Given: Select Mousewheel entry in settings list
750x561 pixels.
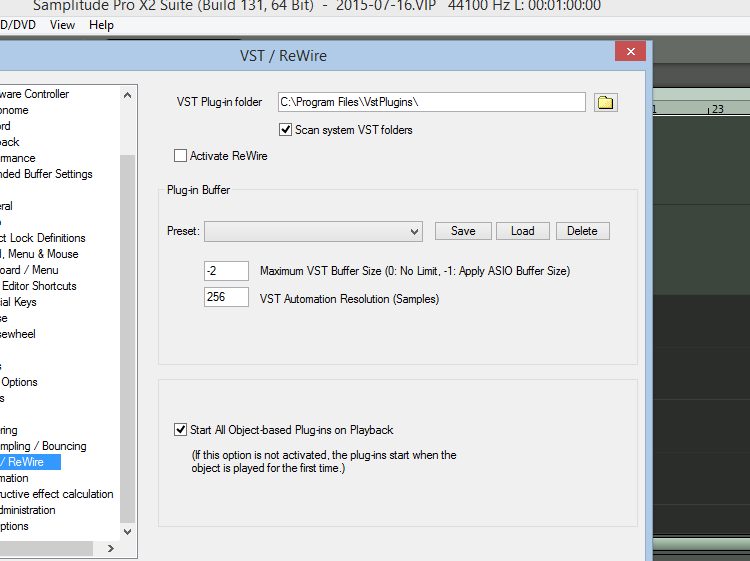Looking at the screenshot, I should [x=18, y=334].
